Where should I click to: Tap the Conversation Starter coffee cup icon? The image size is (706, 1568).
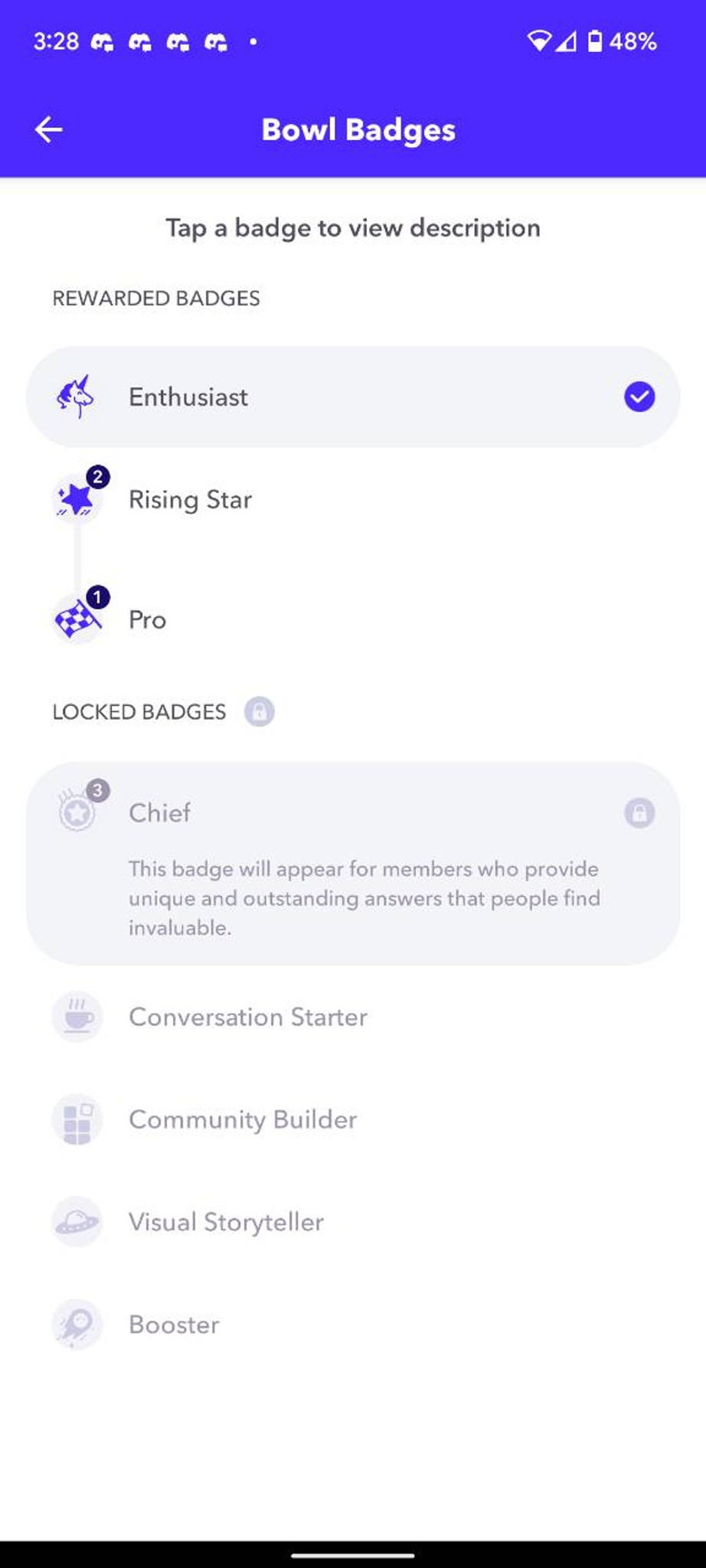77,1017
